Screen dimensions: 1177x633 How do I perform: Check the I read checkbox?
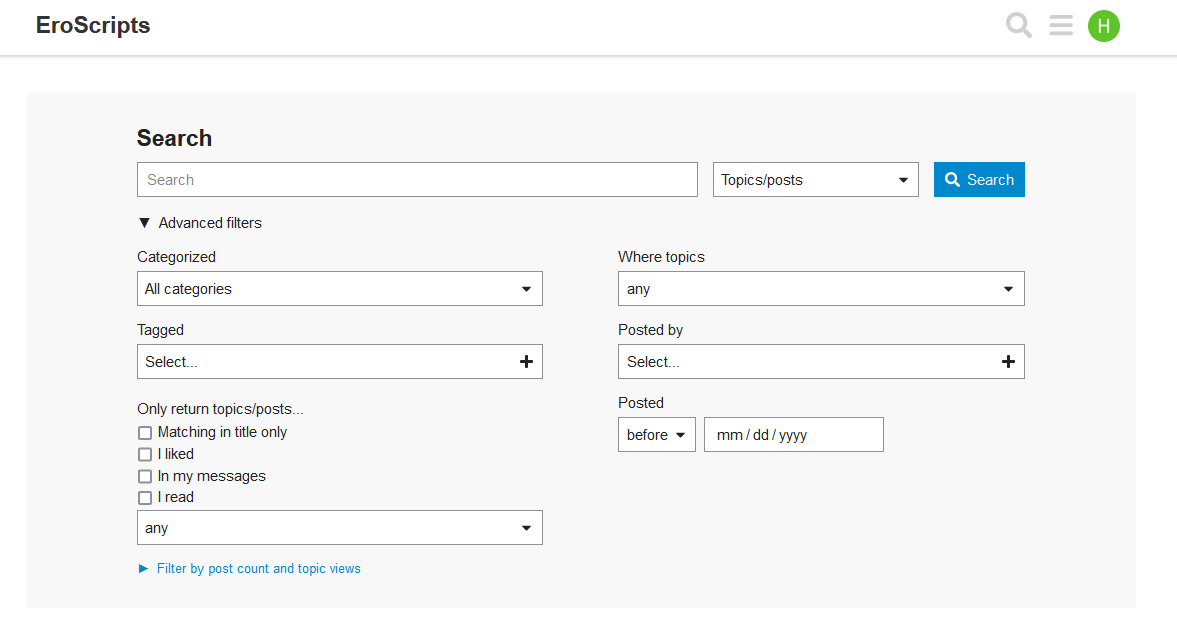145,498
